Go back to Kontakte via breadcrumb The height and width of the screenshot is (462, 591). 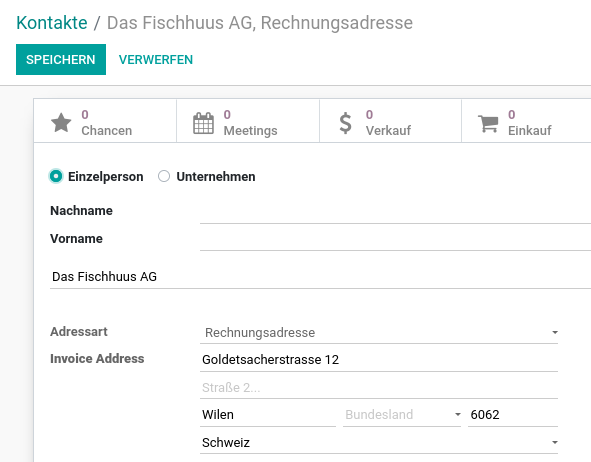52,23
